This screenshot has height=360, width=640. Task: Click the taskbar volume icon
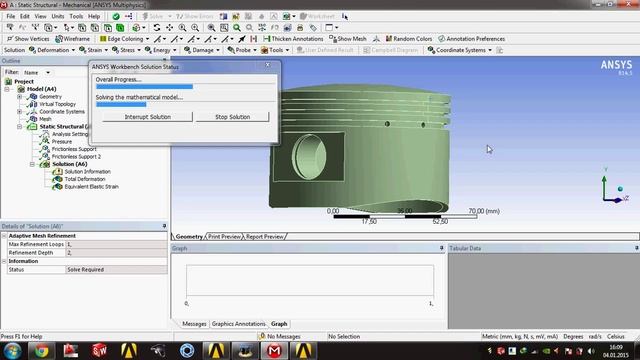pos(591,351)
